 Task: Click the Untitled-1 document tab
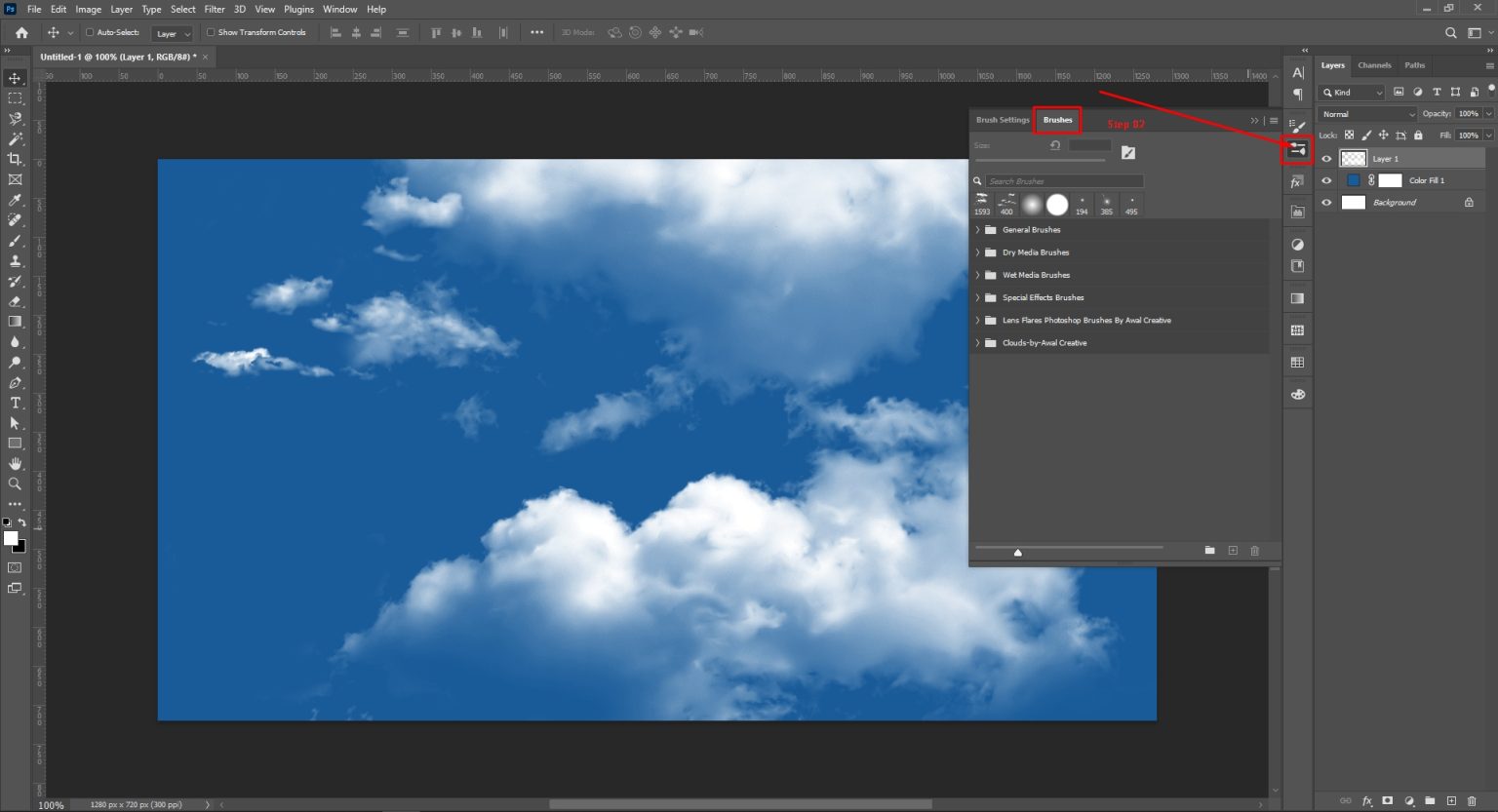tap(118, 57)
